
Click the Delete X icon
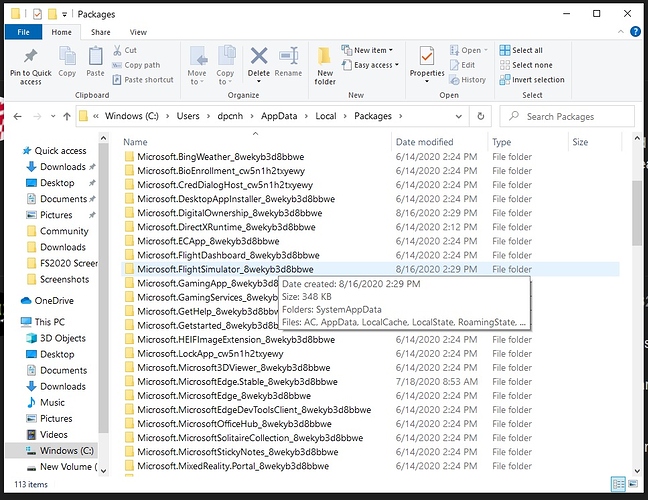(x=259, y=56)
